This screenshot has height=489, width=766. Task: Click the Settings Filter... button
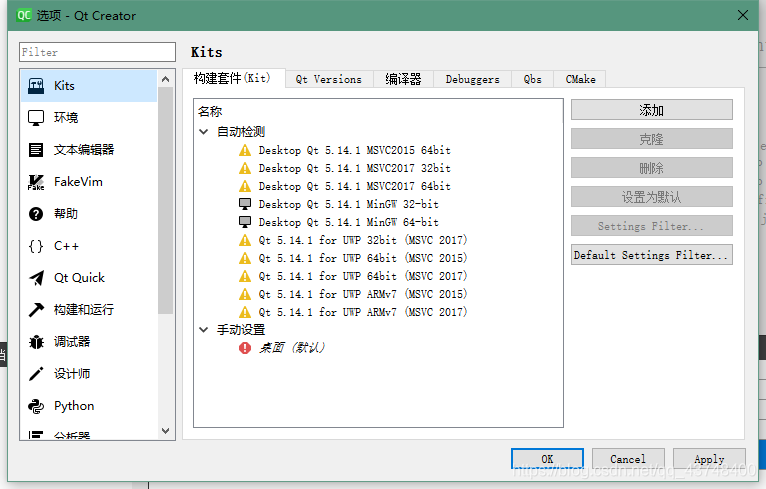[x=652, y=226]
